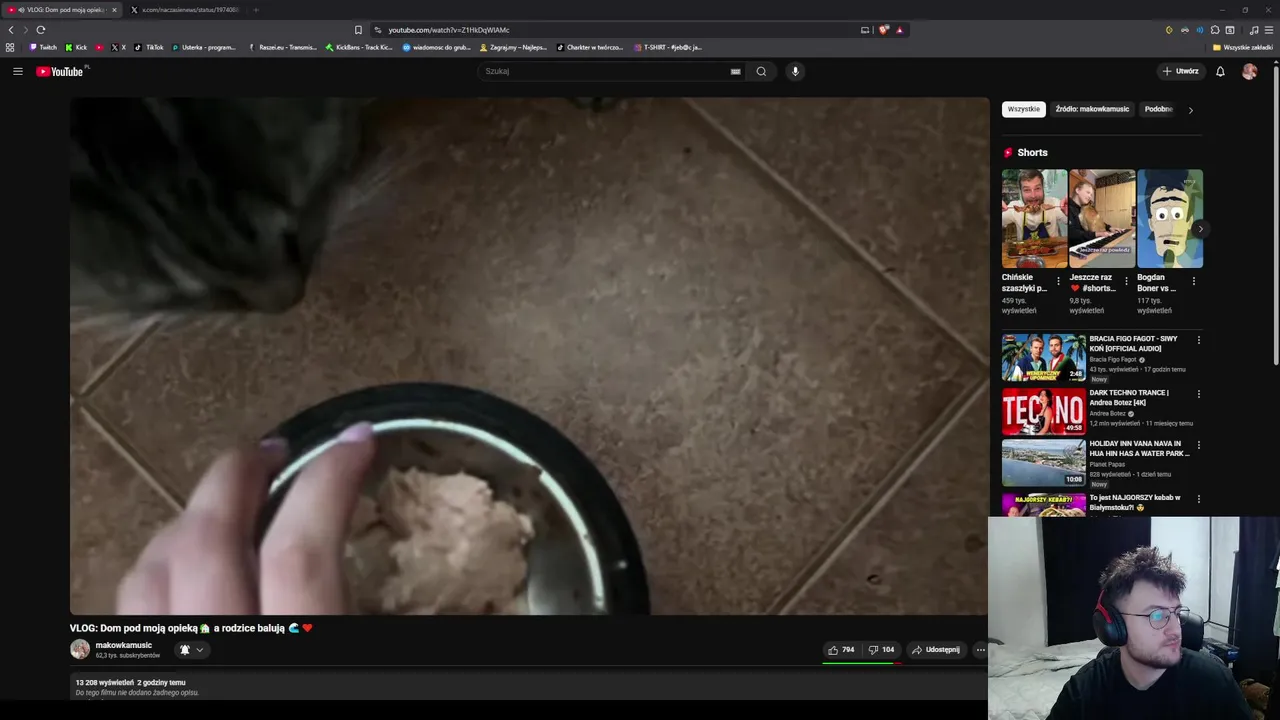
Task: Open site settings icon in address bar
Action: (x=378, y=30)
